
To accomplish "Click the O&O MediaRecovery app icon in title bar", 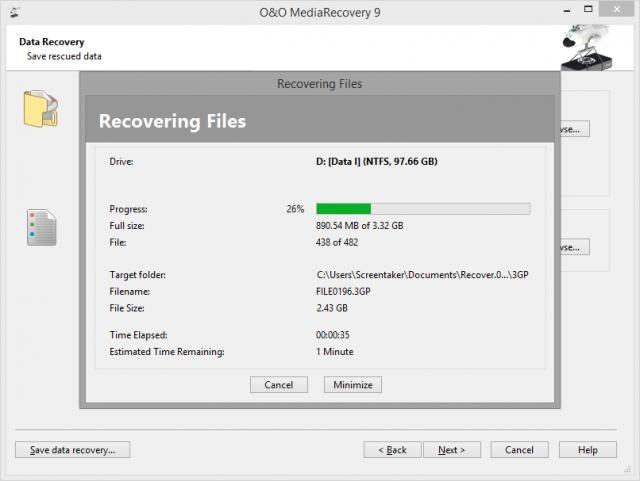I will point(15,13).
